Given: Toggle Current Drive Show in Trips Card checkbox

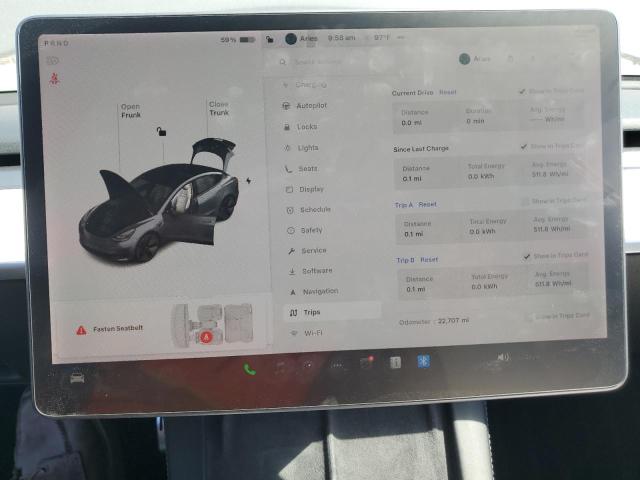Looking at the screenshot, I should click(522, 91).
